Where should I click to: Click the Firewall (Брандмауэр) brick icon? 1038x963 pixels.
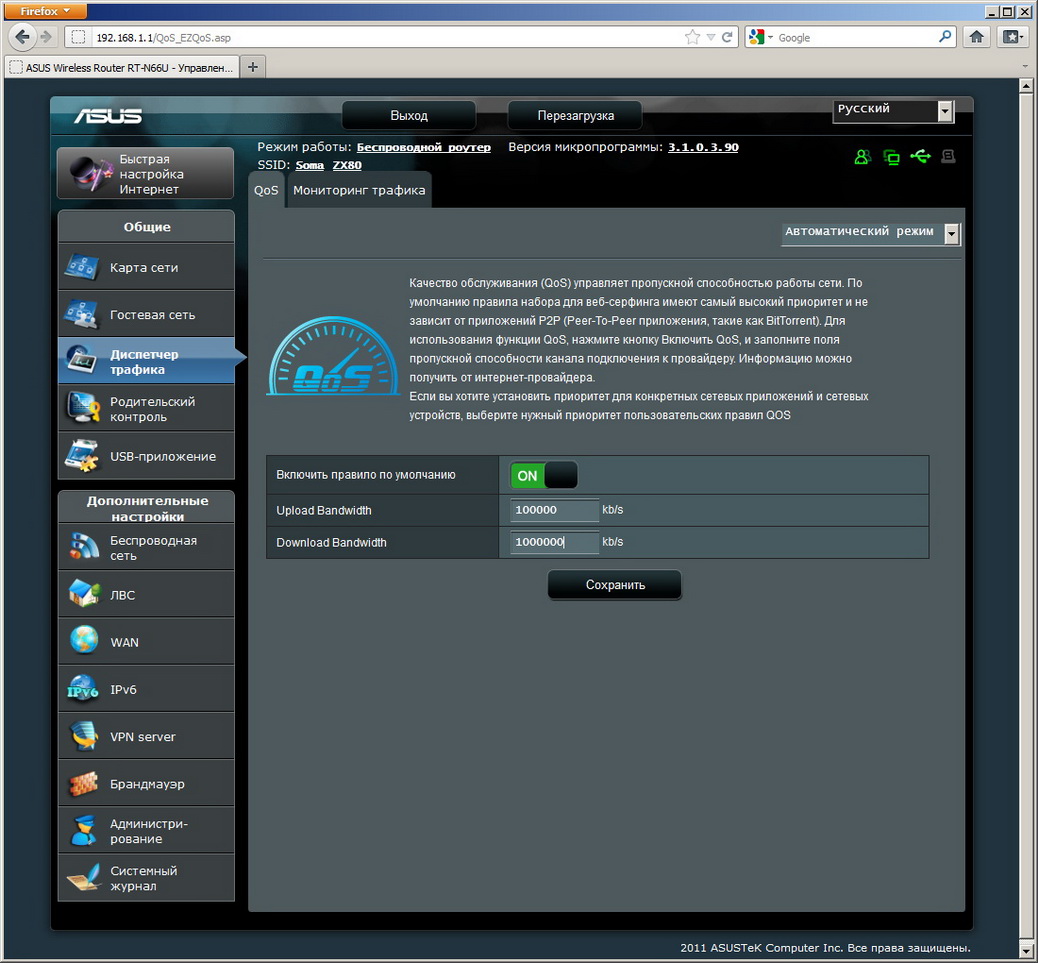(84, 783)
